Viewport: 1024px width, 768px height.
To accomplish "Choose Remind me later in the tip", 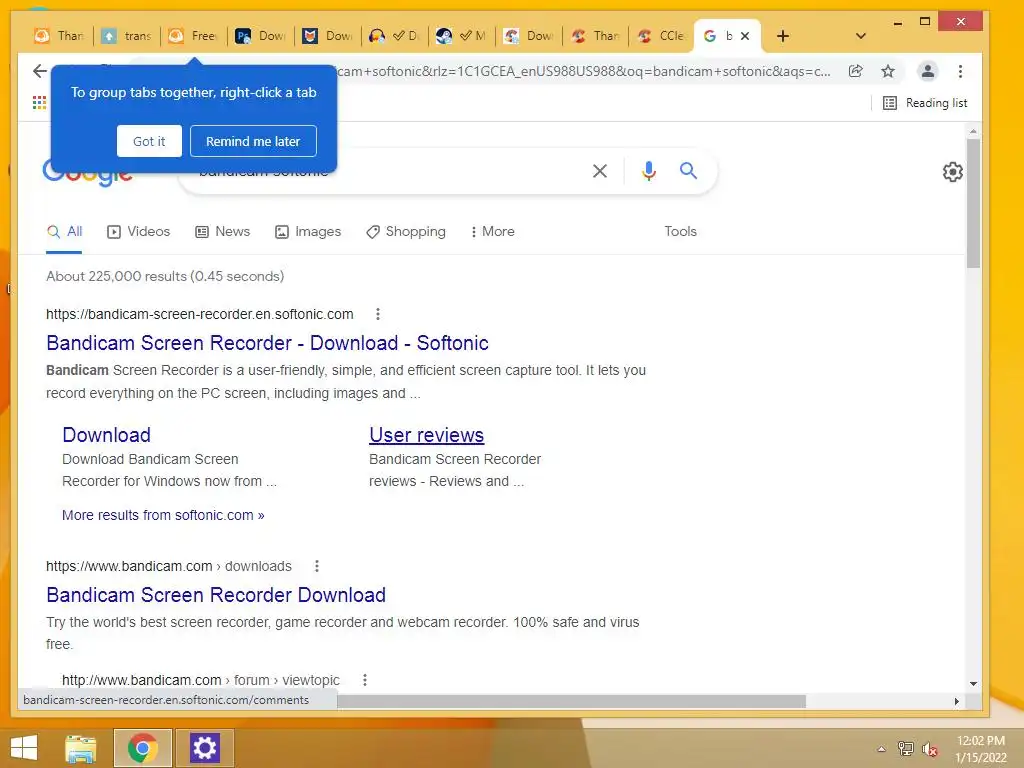I will click(x=253, y=141).
